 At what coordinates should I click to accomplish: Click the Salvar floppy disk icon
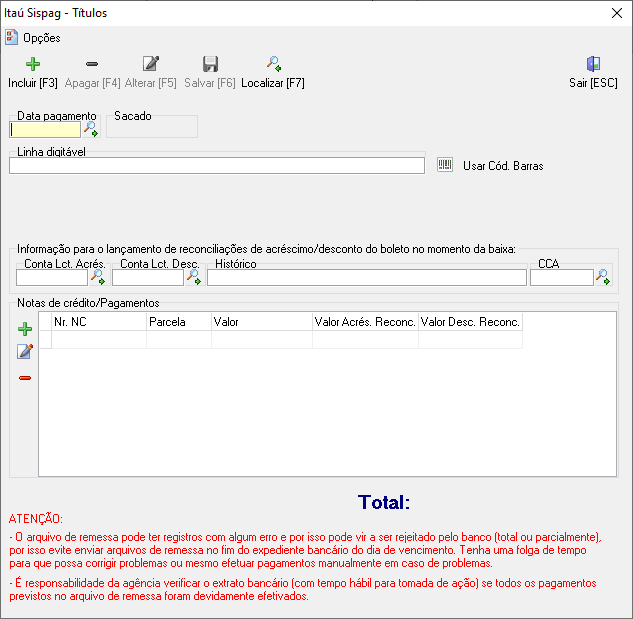[x=210, y=64]
